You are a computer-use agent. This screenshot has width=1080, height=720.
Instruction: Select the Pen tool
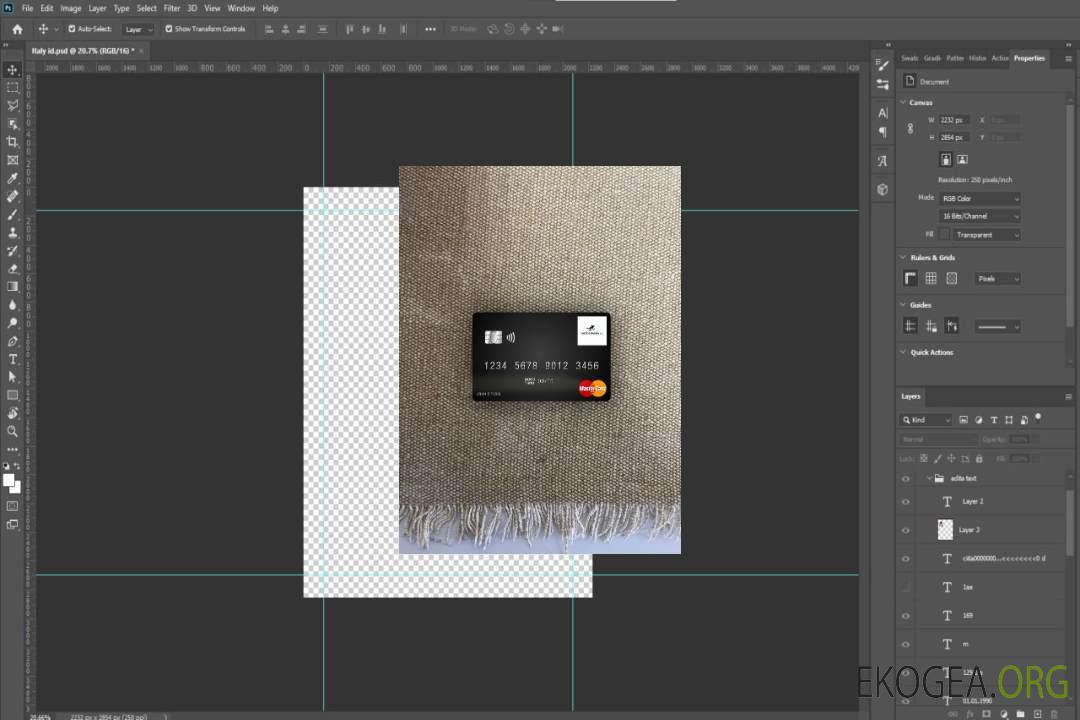click(12, 341)
